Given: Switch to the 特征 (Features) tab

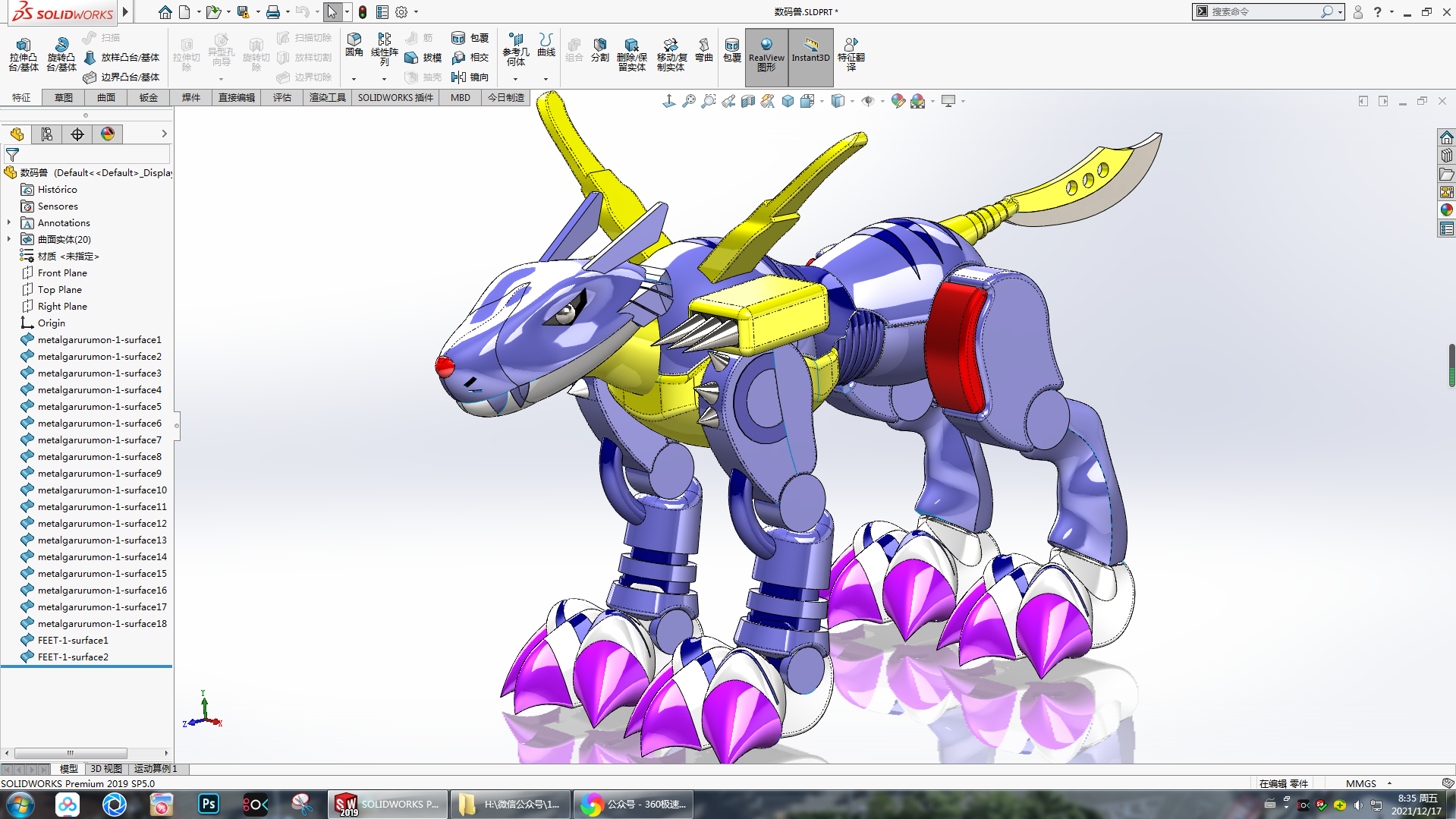Looking at the screenshot, I should point(21,98).
